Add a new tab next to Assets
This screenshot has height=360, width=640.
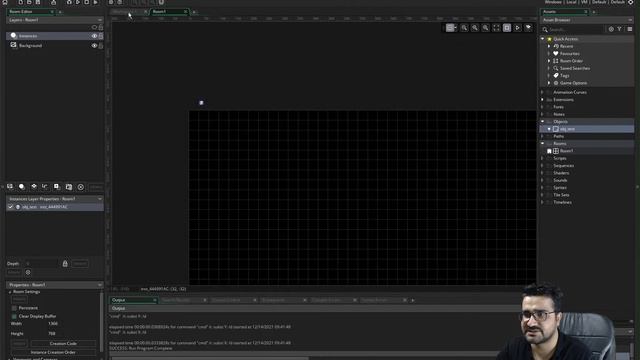click(x=594, y=12)
